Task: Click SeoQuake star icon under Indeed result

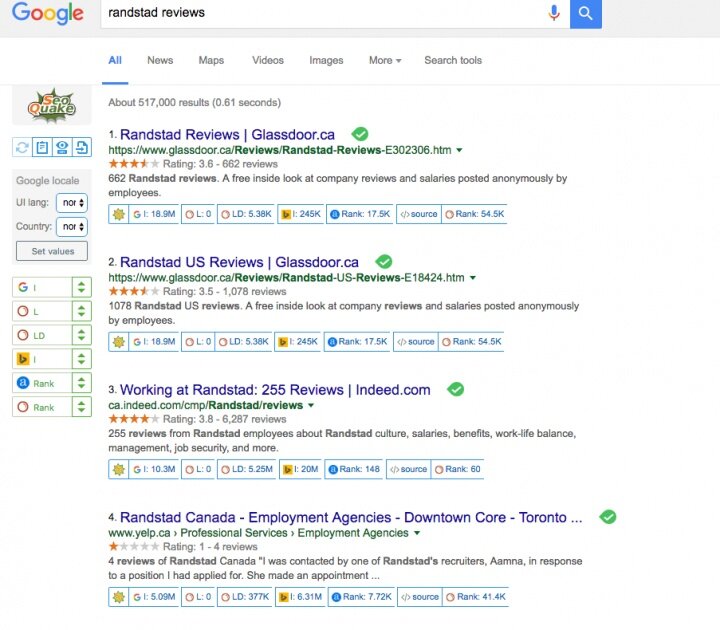Action: point(118,469)
